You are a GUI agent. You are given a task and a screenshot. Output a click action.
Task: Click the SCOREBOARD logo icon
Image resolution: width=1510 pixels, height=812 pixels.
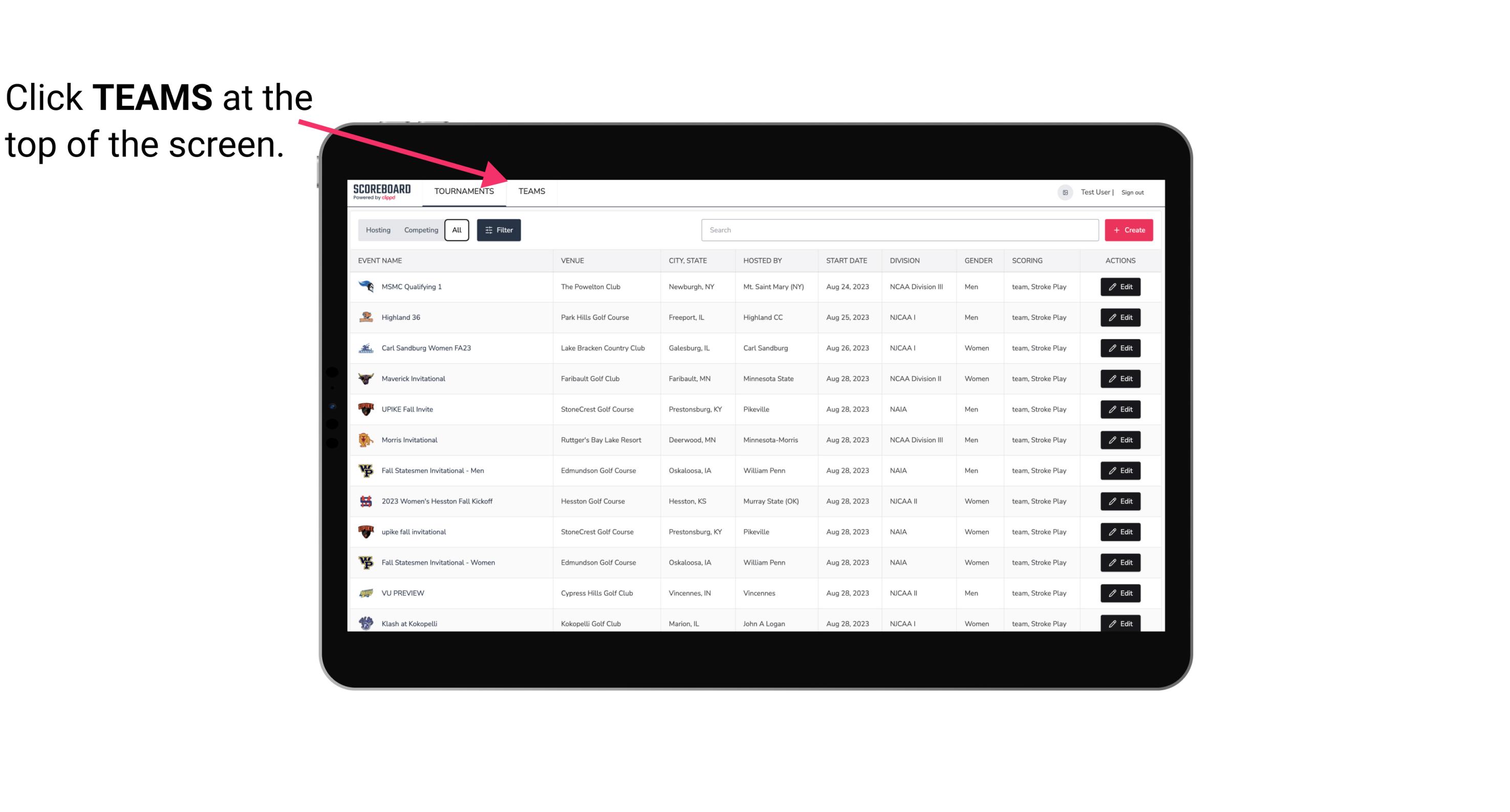point(384,191)
